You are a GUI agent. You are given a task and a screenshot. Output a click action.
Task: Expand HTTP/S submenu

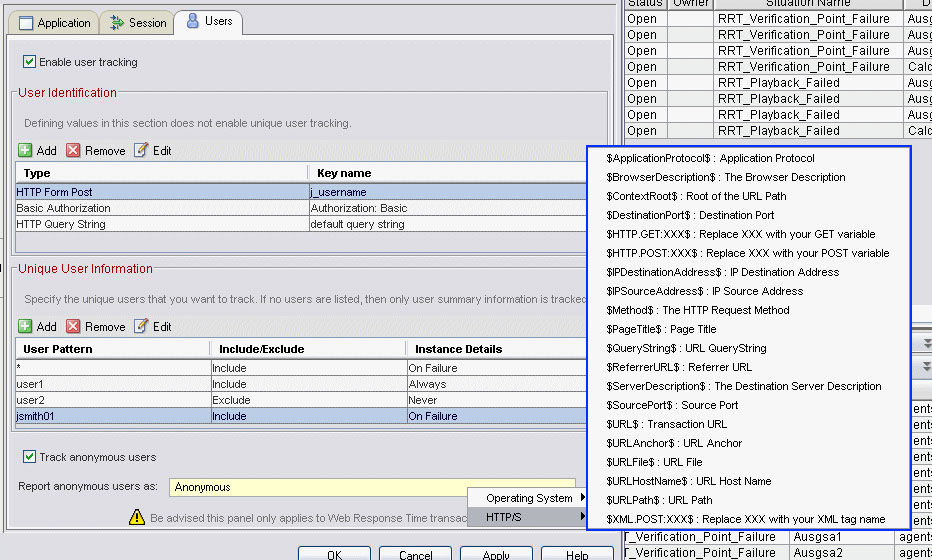527,517
